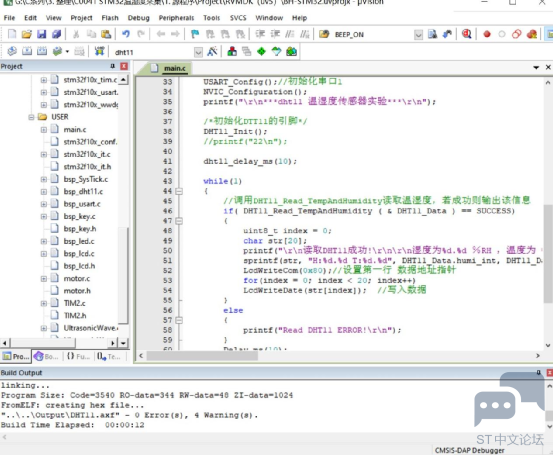Collapse the else block fold marker
Screen dimensions: 553x455
179,320
